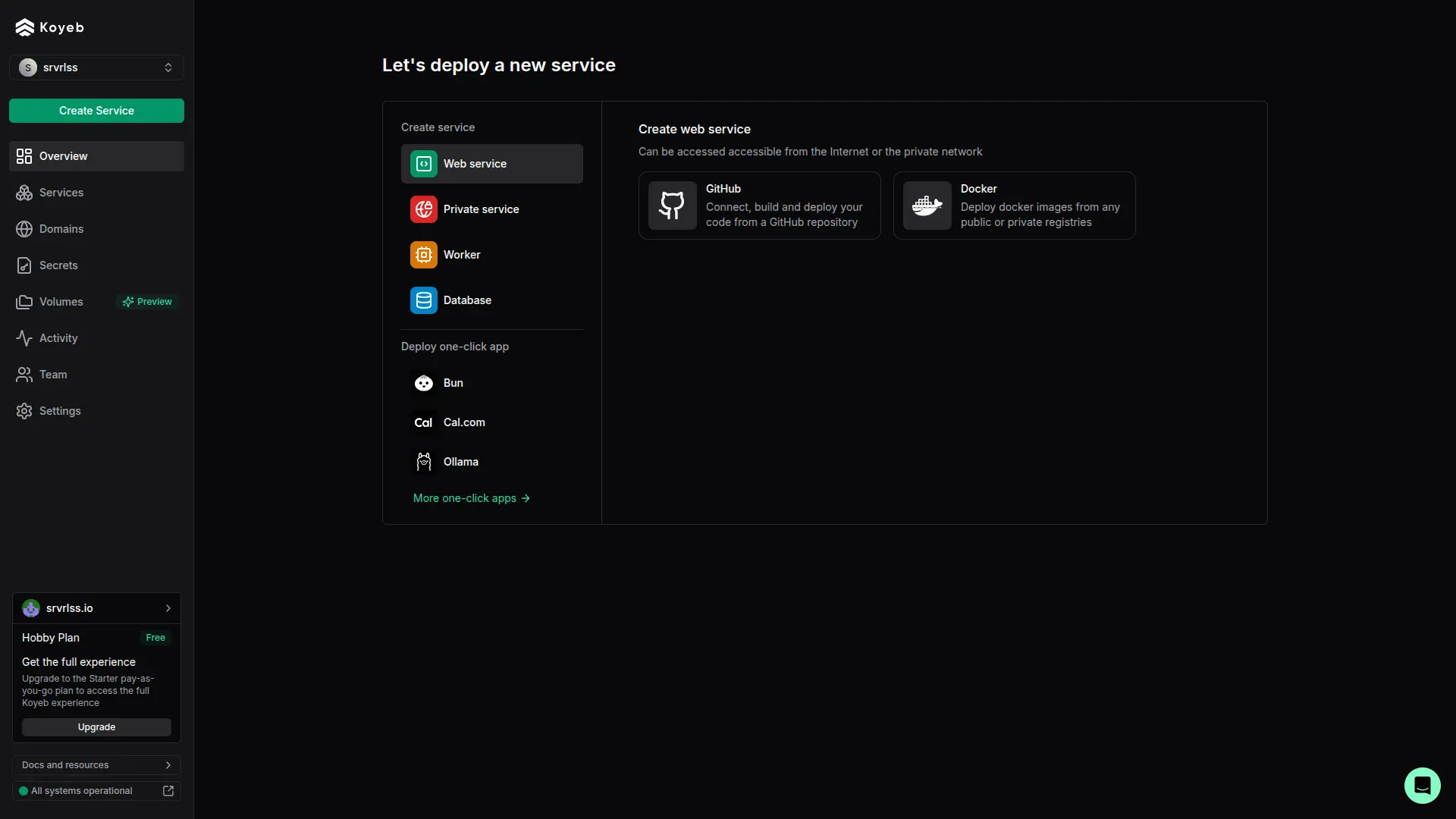This screenshot has width=1456, height=819.
Task: Select the Web service option label
Action: pyautogui.click(x=475, y=164)
